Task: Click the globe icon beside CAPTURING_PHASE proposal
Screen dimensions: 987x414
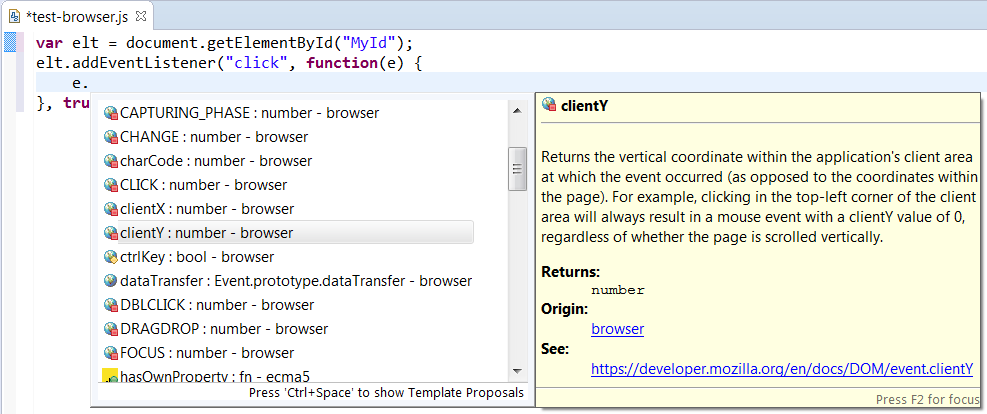Action: tap(111, 113)
